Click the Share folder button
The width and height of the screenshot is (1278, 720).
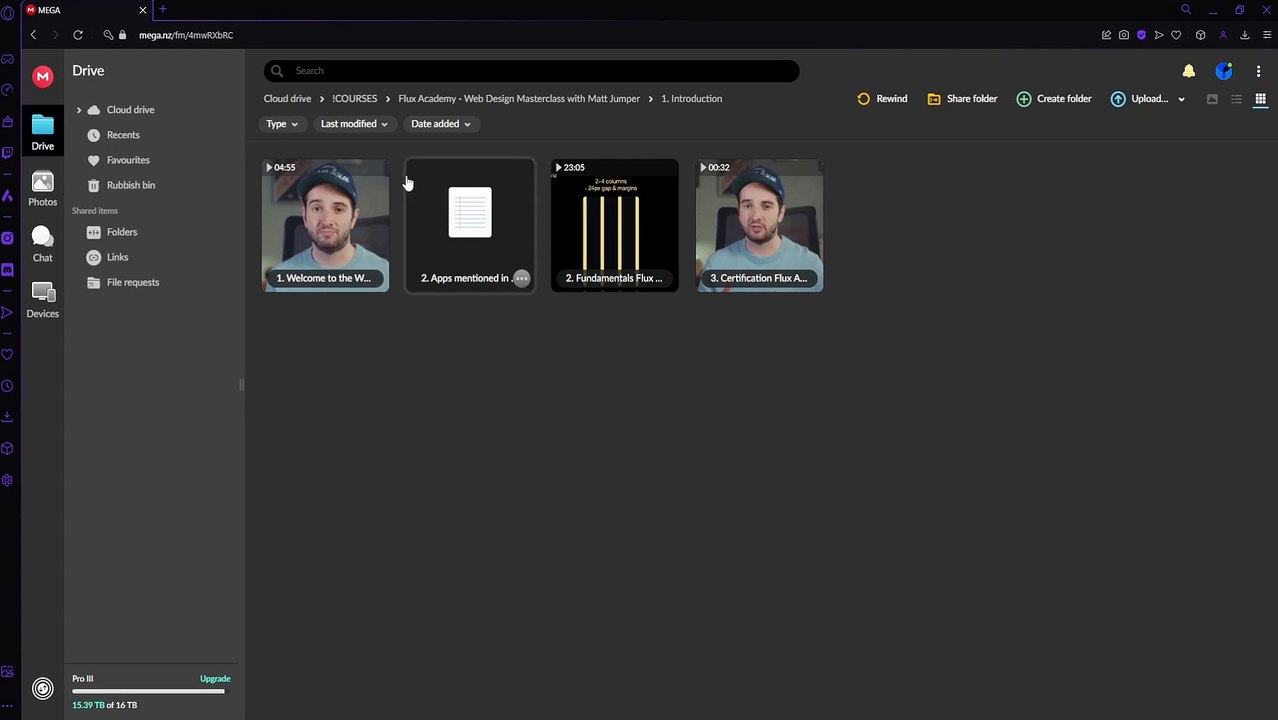coord(962,99)
